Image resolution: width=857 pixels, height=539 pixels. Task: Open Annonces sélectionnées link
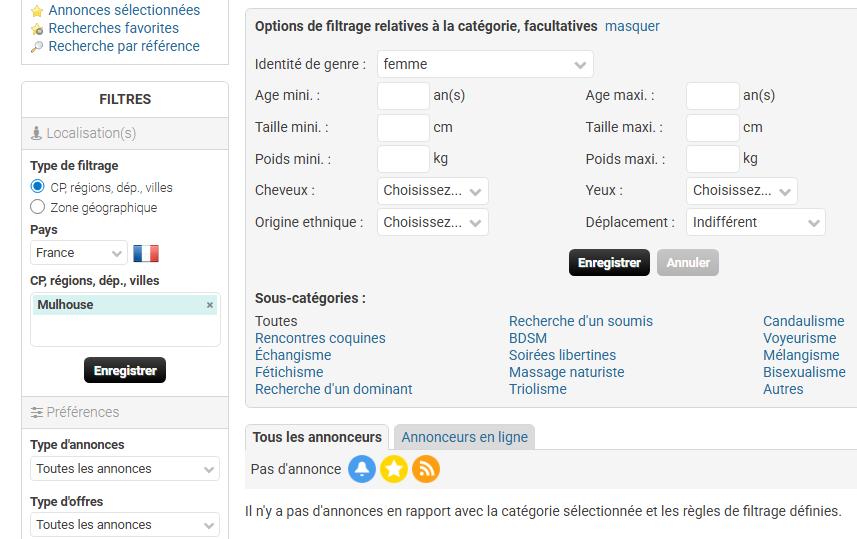[124, 10]
